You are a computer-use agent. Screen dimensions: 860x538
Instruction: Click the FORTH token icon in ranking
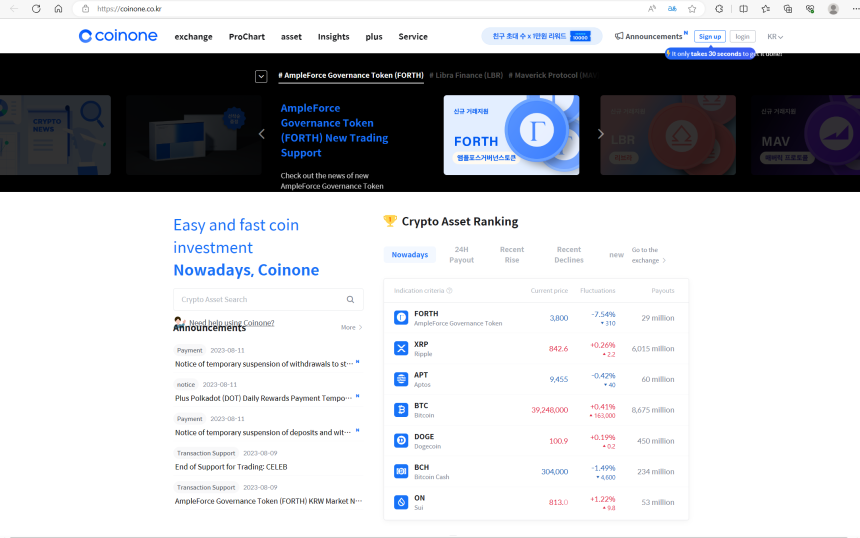401,317
